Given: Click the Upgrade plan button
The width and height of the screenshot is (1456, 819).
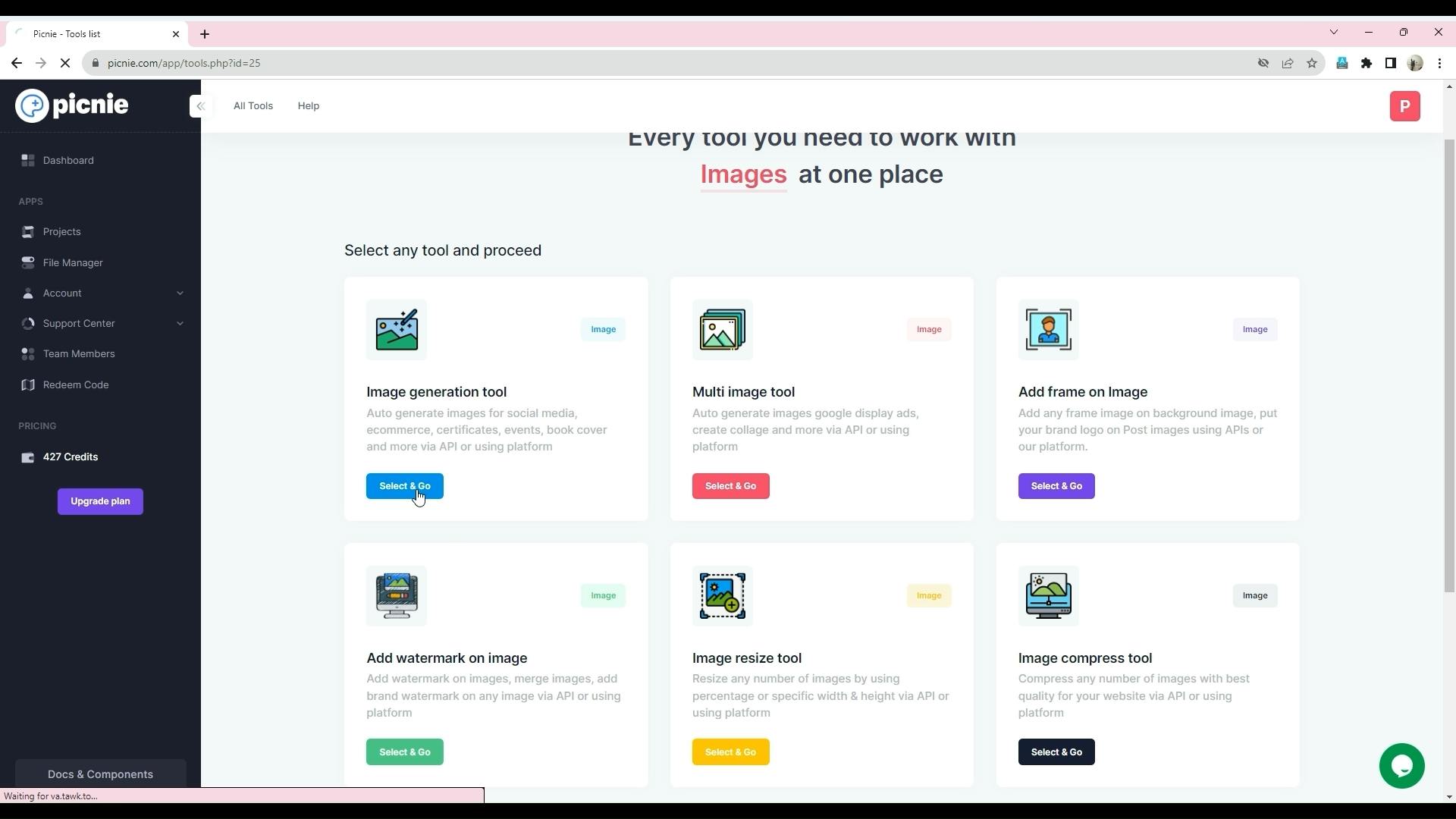Looking at the screenshot, I should click(x=100, y=501).
